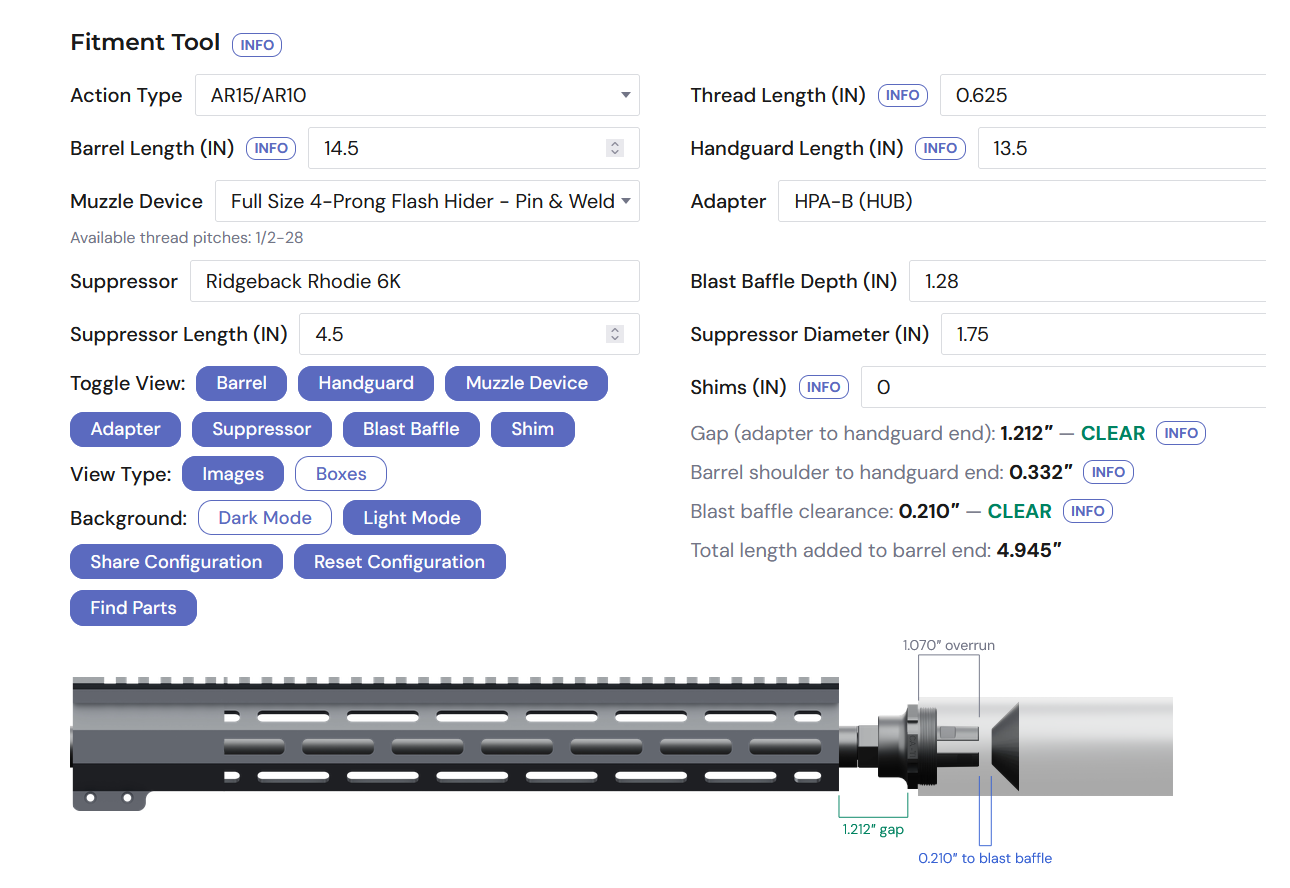Click the Shims input field
The height and width of the screenshot is (888, 1290).
pyautogui.click(x=1063, y=387)
